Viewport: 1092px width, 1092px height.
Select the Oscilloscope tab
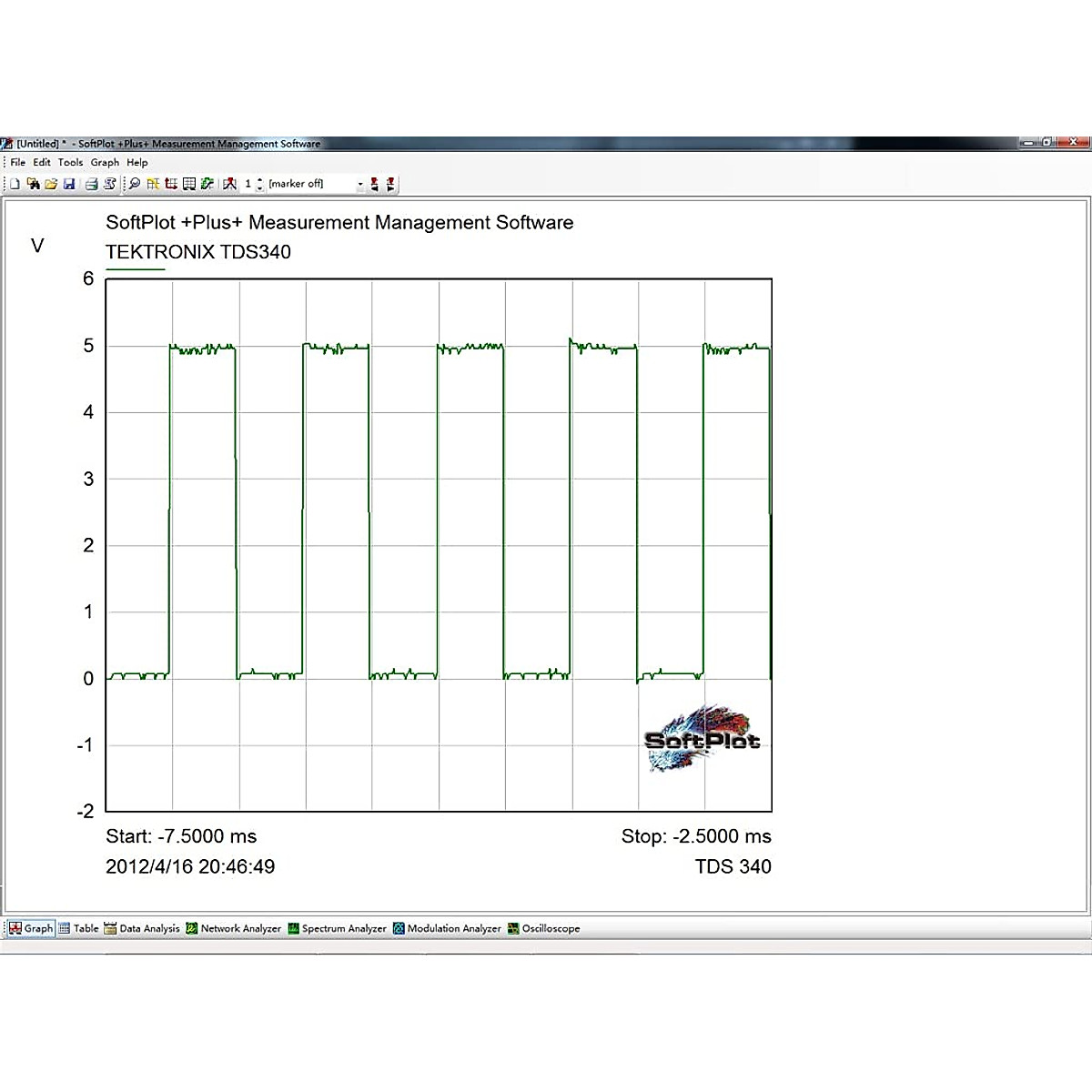pos(544,928)
